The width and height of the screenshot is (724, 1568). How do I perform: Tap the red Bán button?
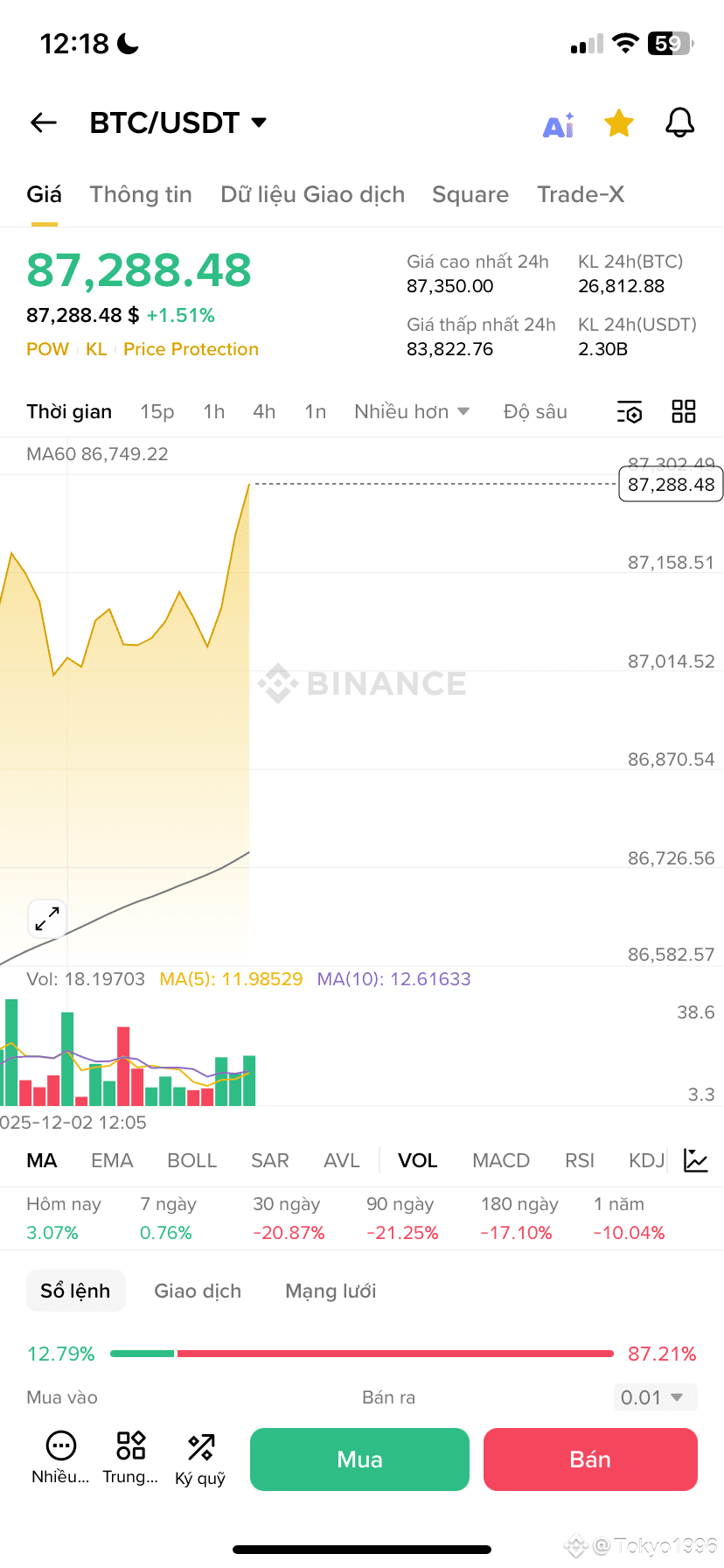pyautogui.click(x=590, y=1459)
